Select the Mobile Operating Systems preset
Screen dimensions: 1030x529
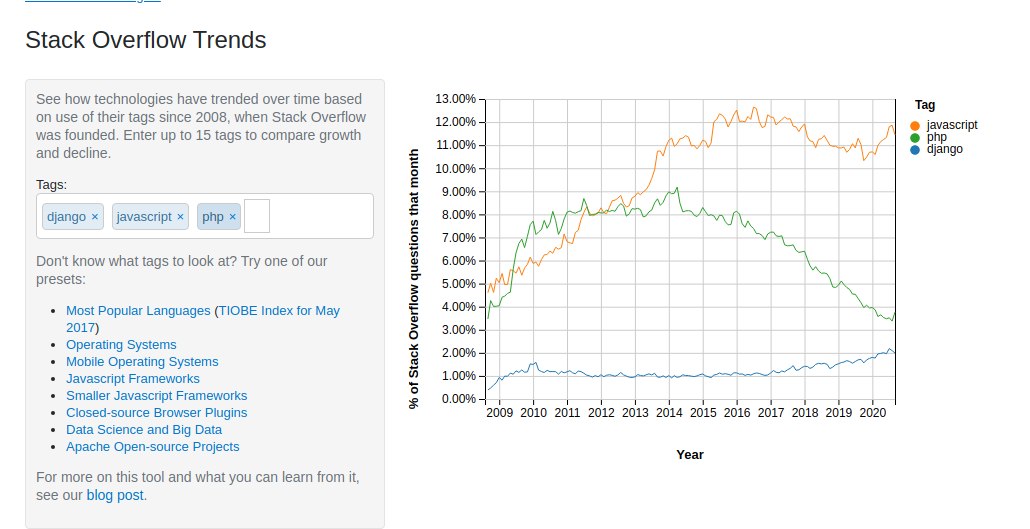click(142, 362)
